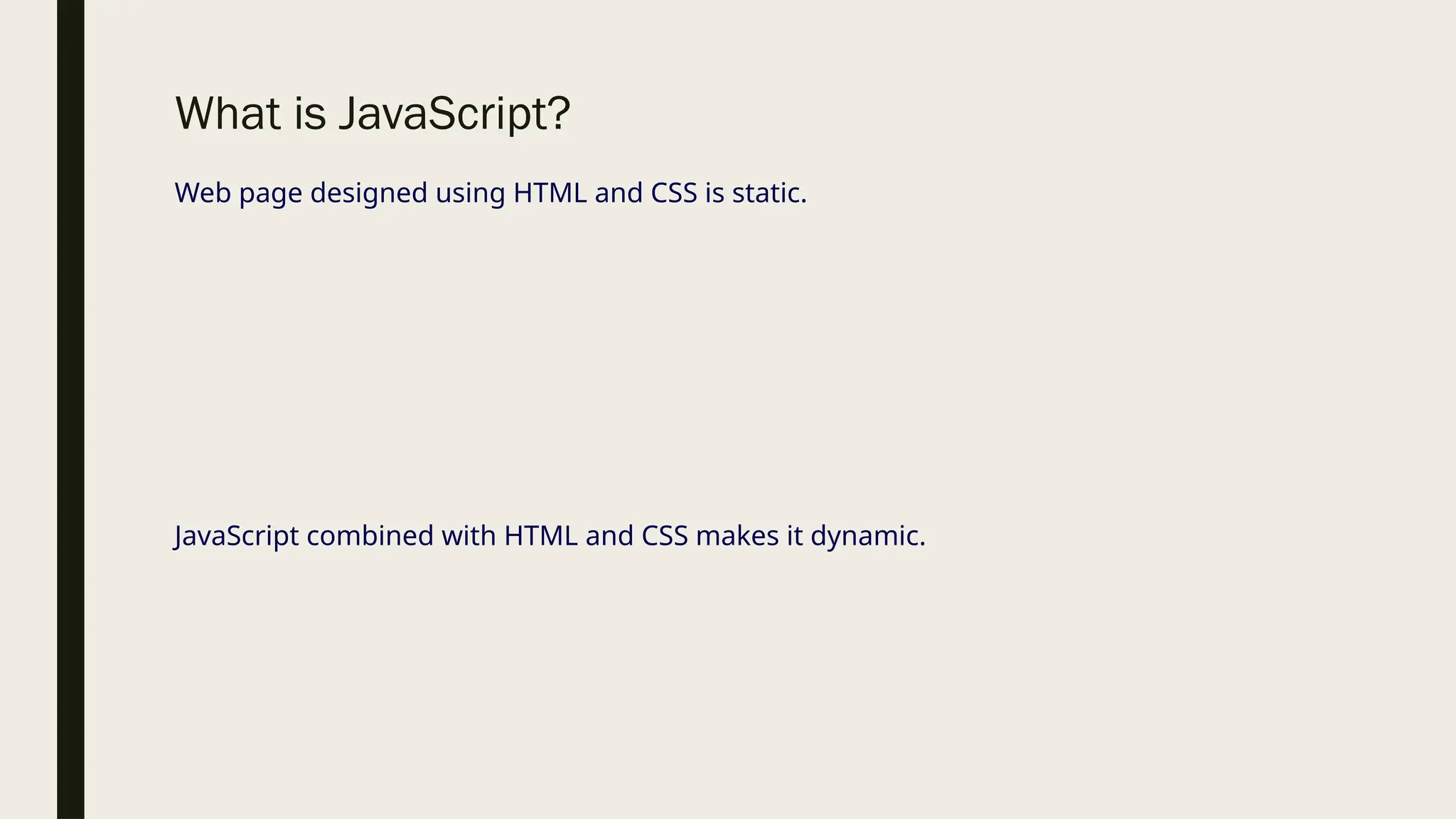Screen dimensions: 1456x819
Task: Select the sentence about JavaScript making pages dynamic
Action: pos(550,536)
